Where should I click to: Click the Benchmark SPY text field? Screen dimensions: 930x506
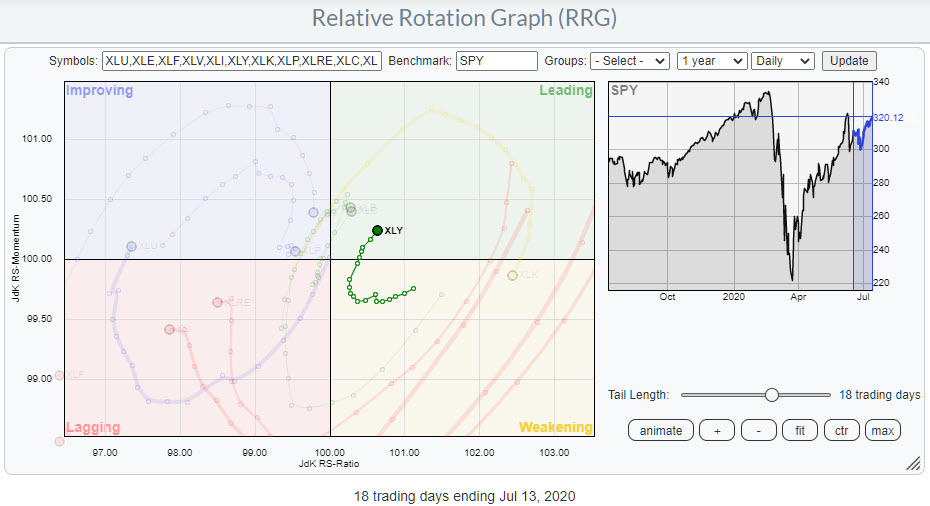coord(496,61)
